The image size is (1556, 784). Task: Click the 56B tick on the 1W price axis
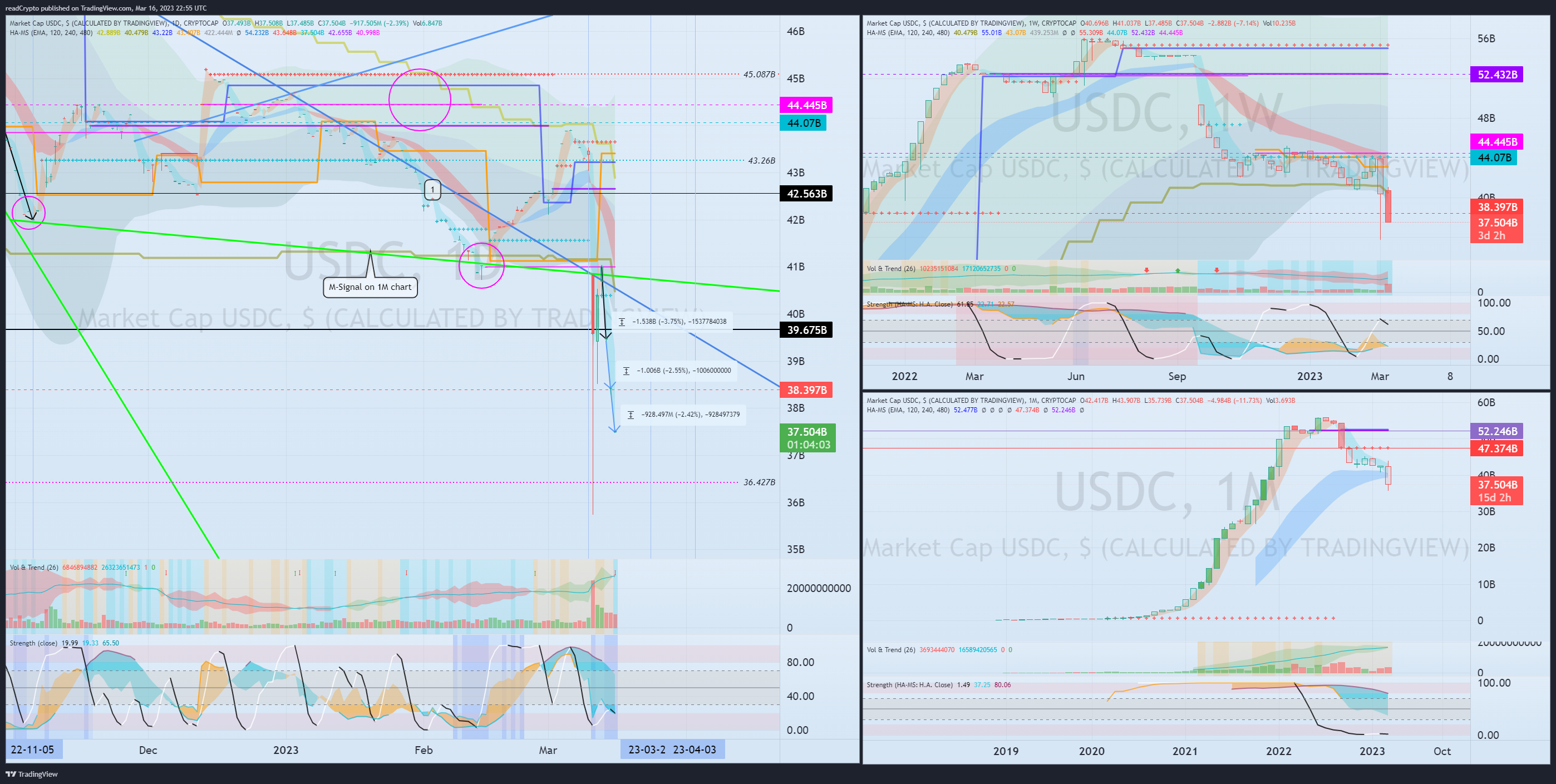pyautogui.click(x=1486, y=38)
